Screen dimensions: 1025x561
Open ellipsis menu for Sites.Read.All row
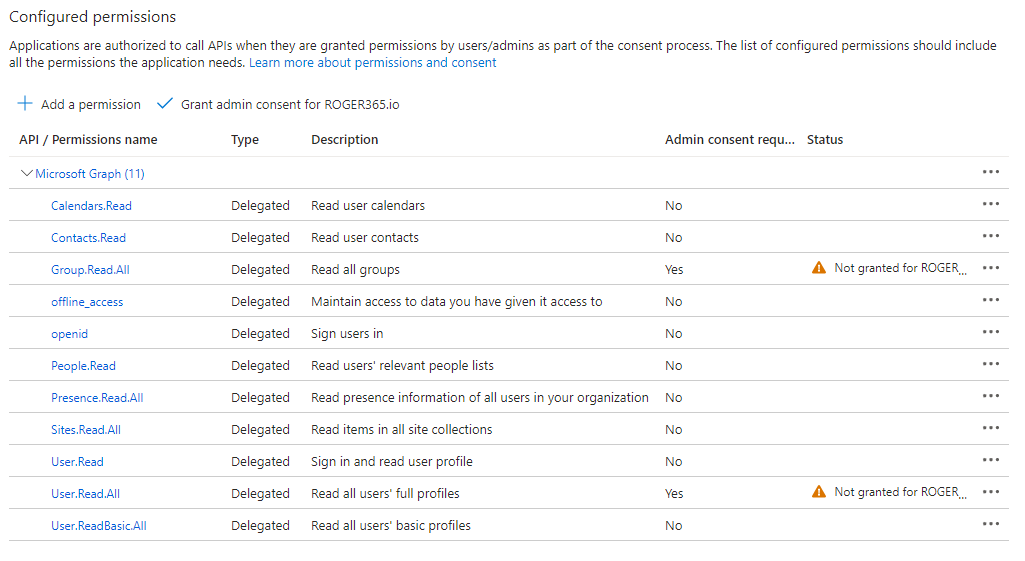click(990, 428)
